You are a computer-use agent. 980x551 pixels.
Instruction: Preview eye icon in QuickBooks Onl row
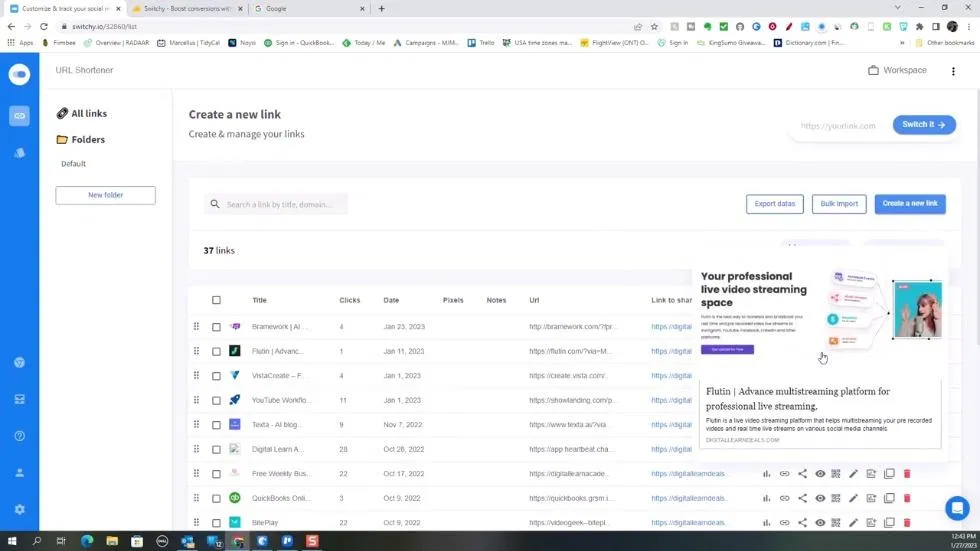[820, 498]
